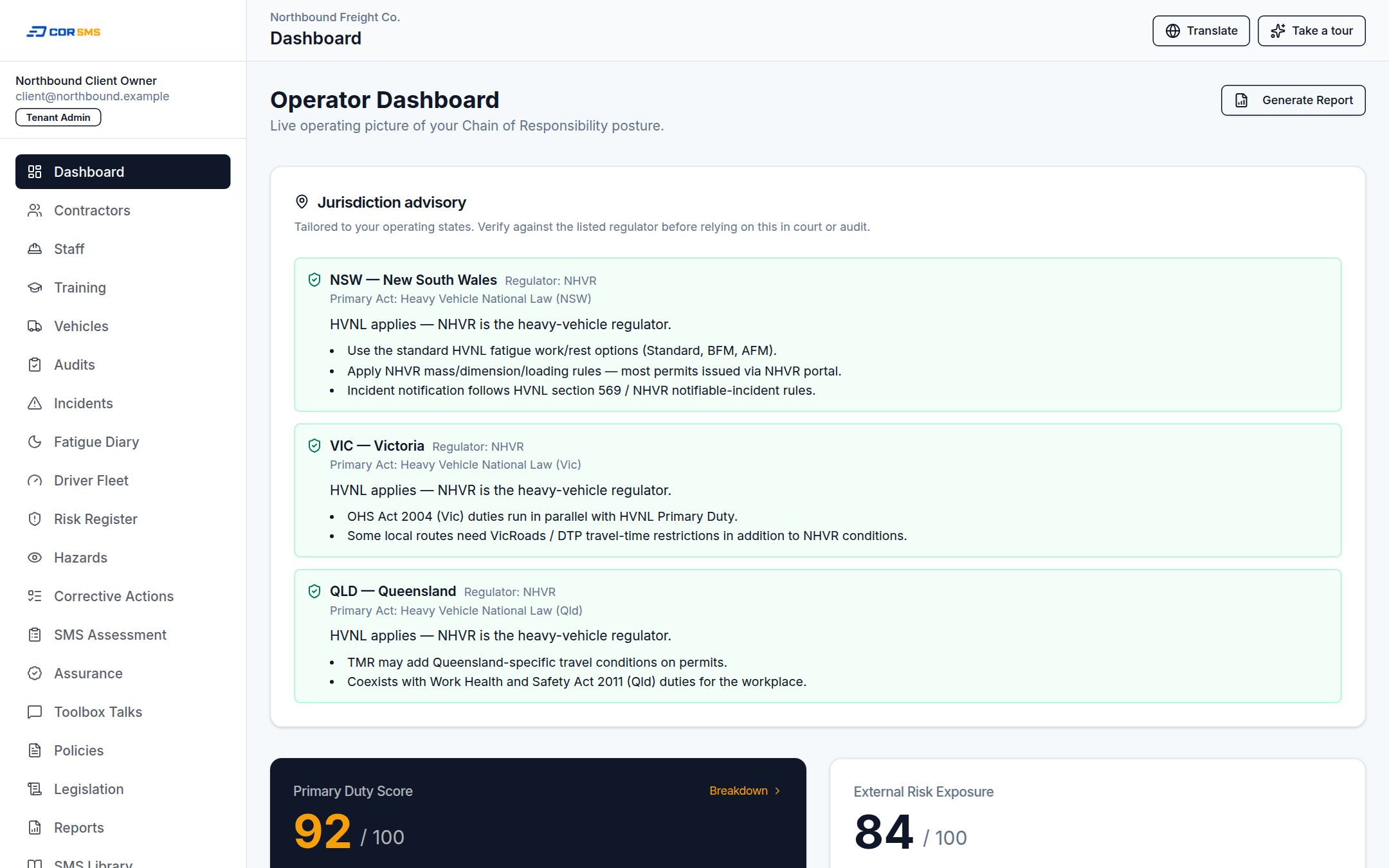Click the Fatigue Diary moon icon
The width and height of the screenshot is (1389, 868).
35,442
